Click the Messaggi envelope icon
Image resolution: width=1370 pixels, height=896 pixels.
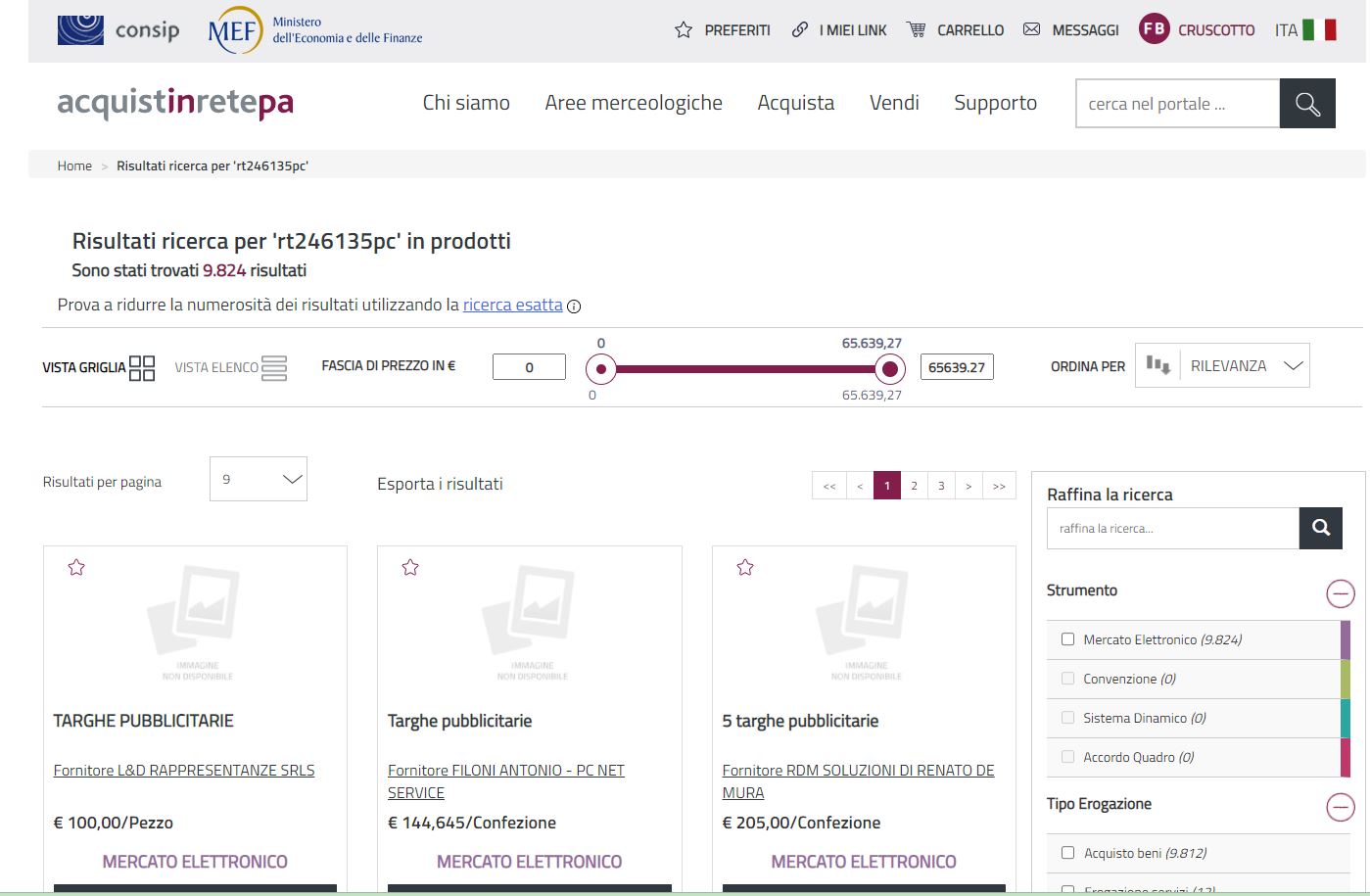[x=1031, y=30]
